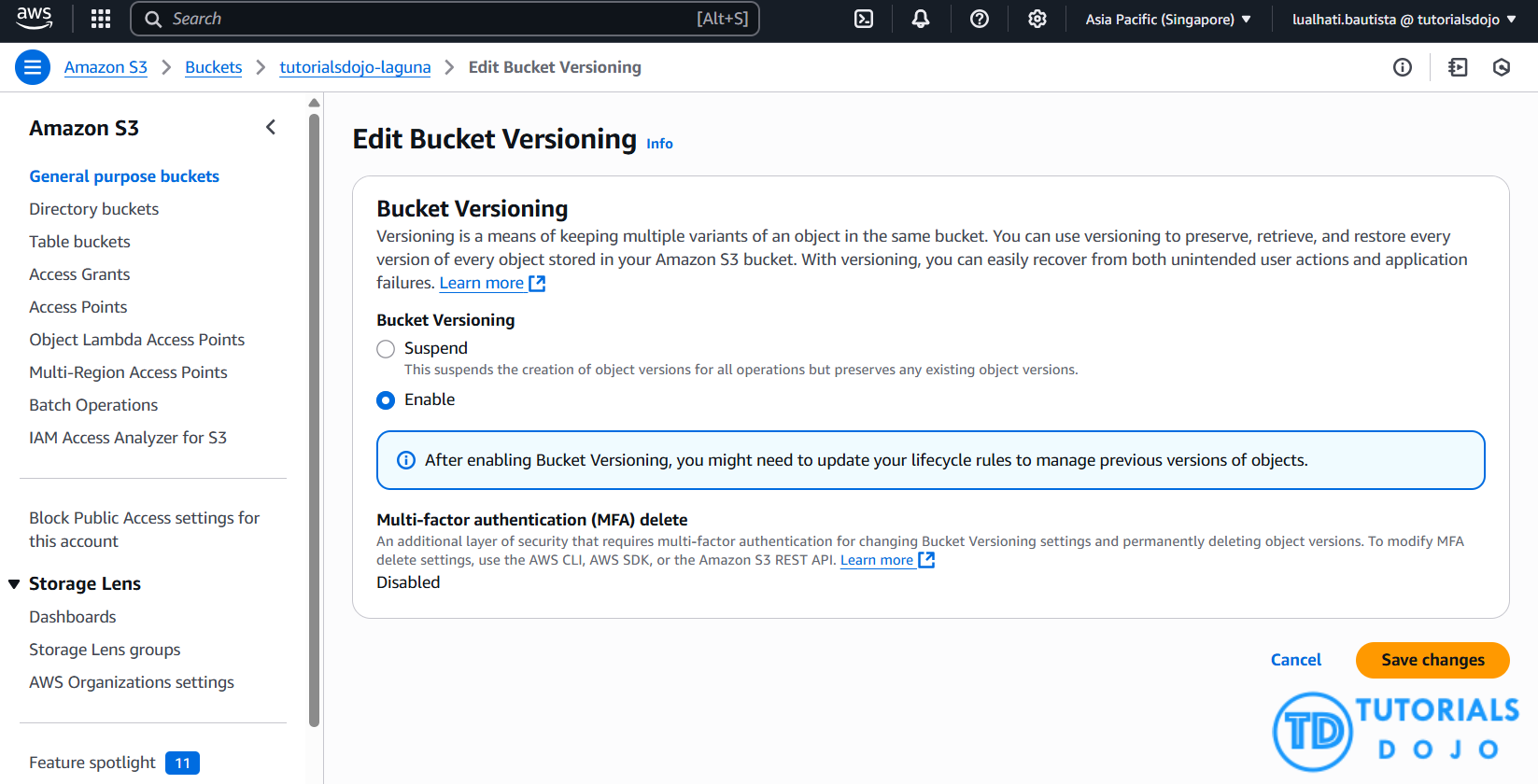Open Multi-Region Access Points
The image size is (1538, 784).
128,372
